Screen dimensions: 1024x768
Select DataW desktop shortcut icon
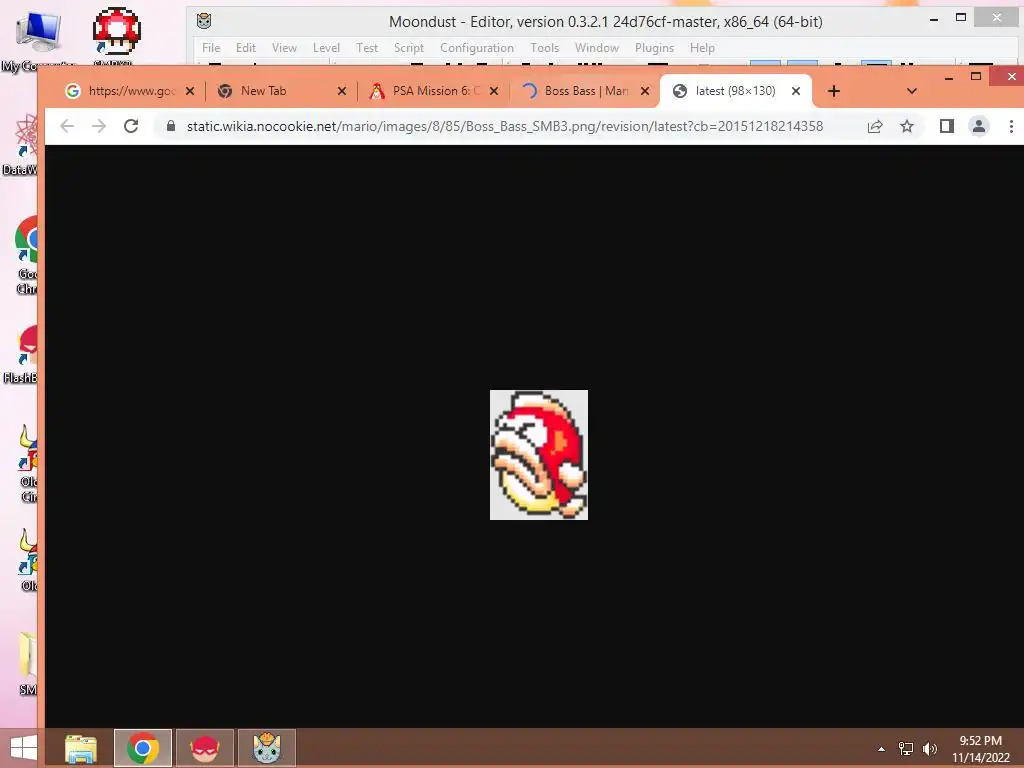tap(21, 145)
